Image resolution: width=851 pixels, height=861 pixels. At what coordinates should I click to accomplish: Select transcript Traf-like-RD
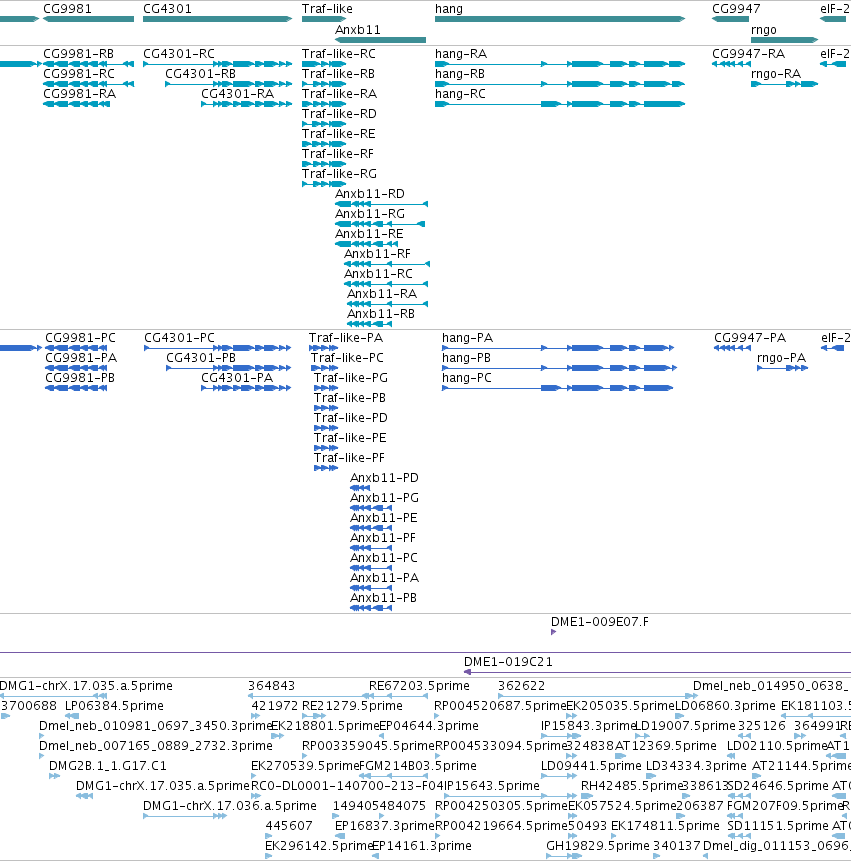pos(324,124)
